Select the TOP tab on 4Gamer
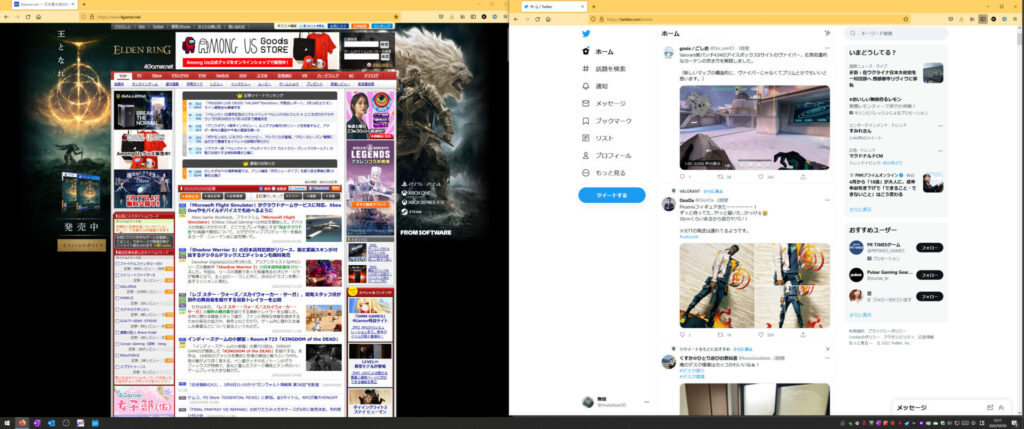The width and height of the screenshot is (1024, 429). [121, 76]
